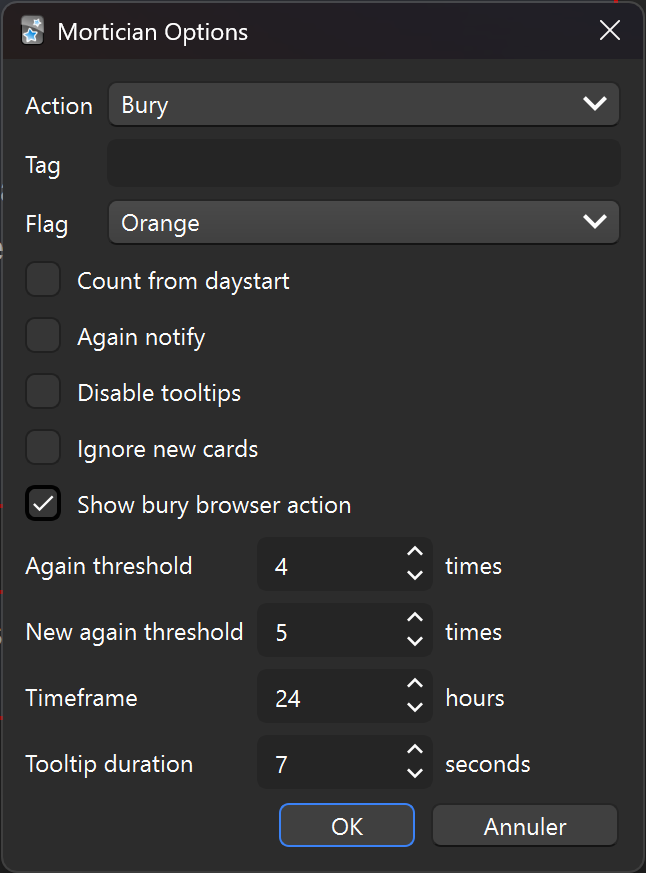
Task: Raise the Tooltip duration with up arrow
Action: 415,752
